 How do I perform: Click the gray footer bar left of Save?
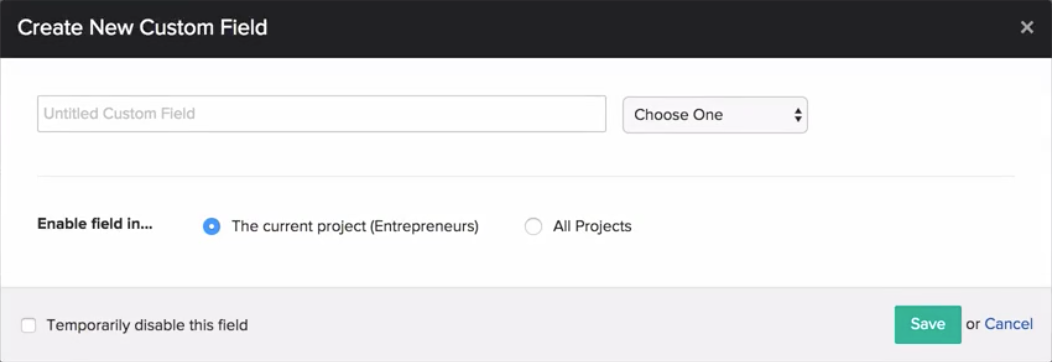(570, 325)
